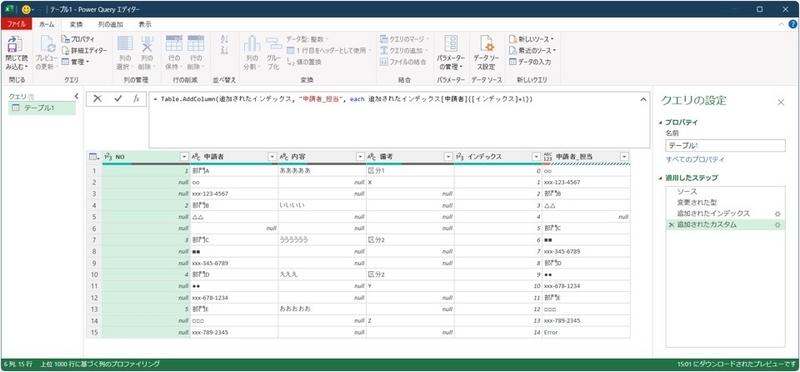Open the Manage (管理) dropdown
Screen dimensions: 800x372
pos(75,61)
